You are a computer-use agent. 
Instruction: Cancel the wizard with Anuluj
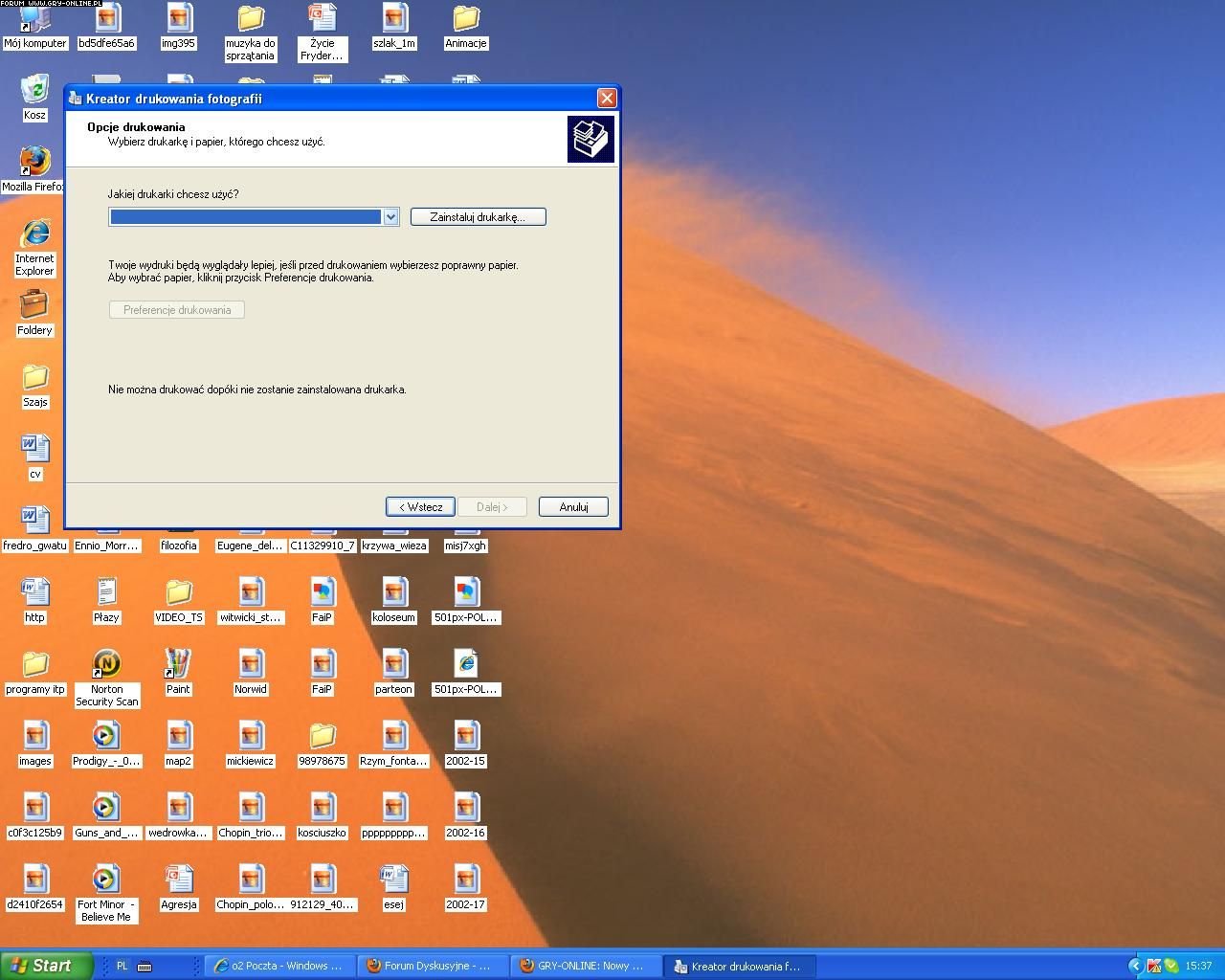pyautogui.click(x=573, y=507)
